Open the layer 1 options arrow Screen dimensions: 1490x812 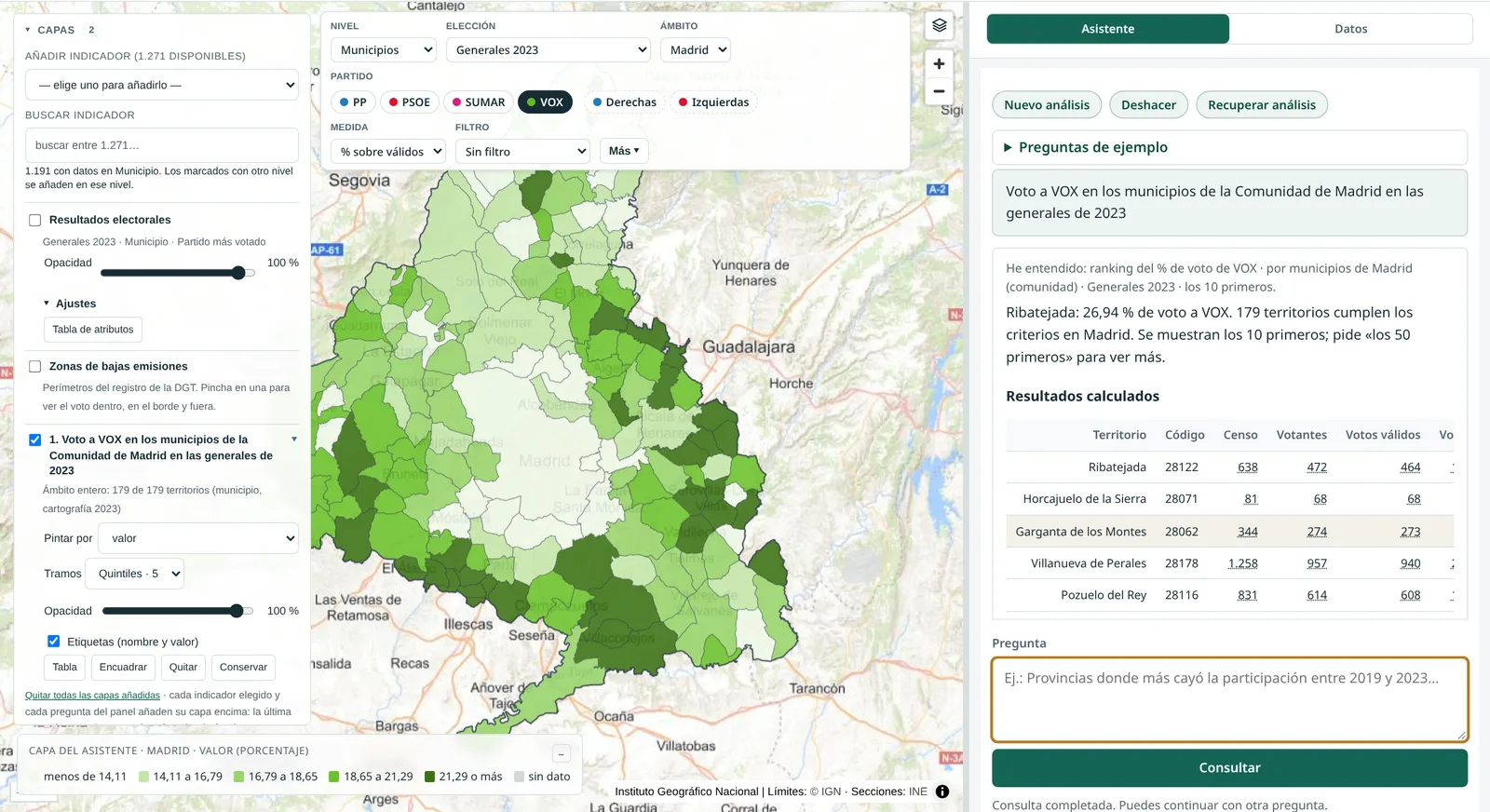click(294, 440)
